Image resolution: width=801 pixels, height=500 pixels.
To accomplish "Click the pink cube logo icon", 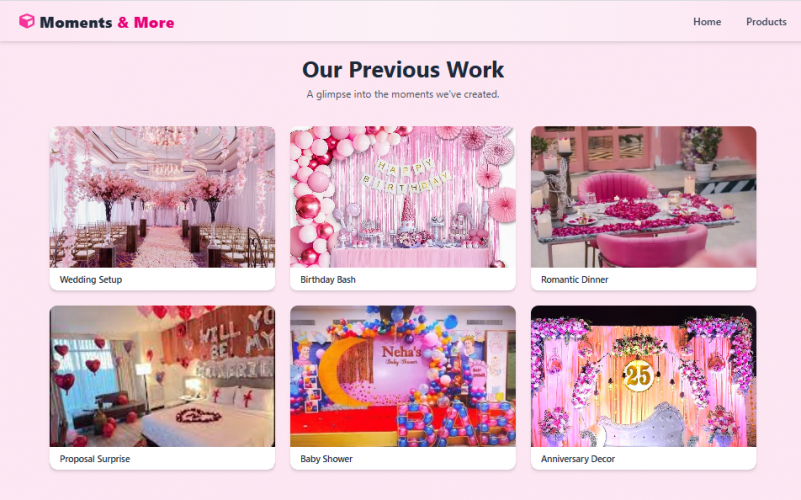I will point(27,21).
